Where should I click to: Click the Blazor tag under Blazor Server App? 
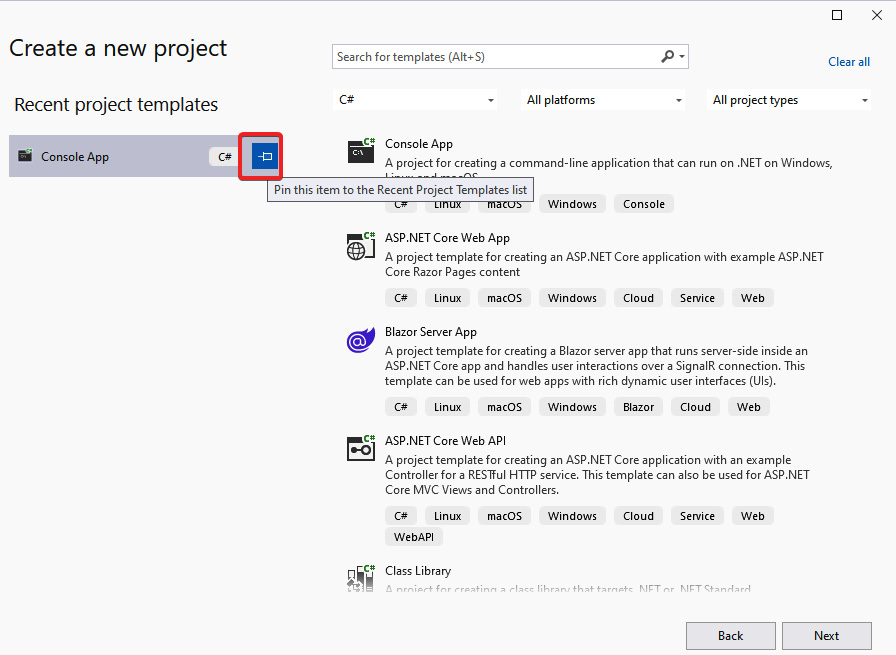[x=638, y=407]
